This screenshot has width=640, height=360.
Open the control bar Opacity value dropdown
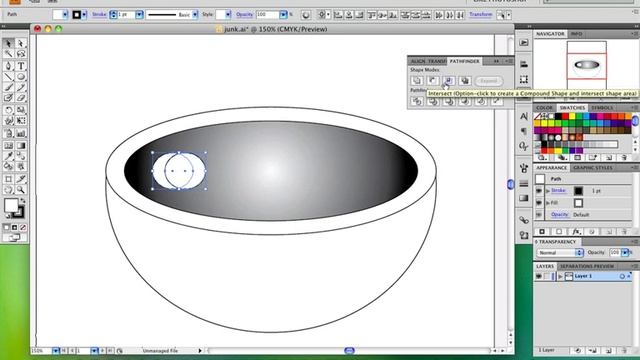(283, 15)
